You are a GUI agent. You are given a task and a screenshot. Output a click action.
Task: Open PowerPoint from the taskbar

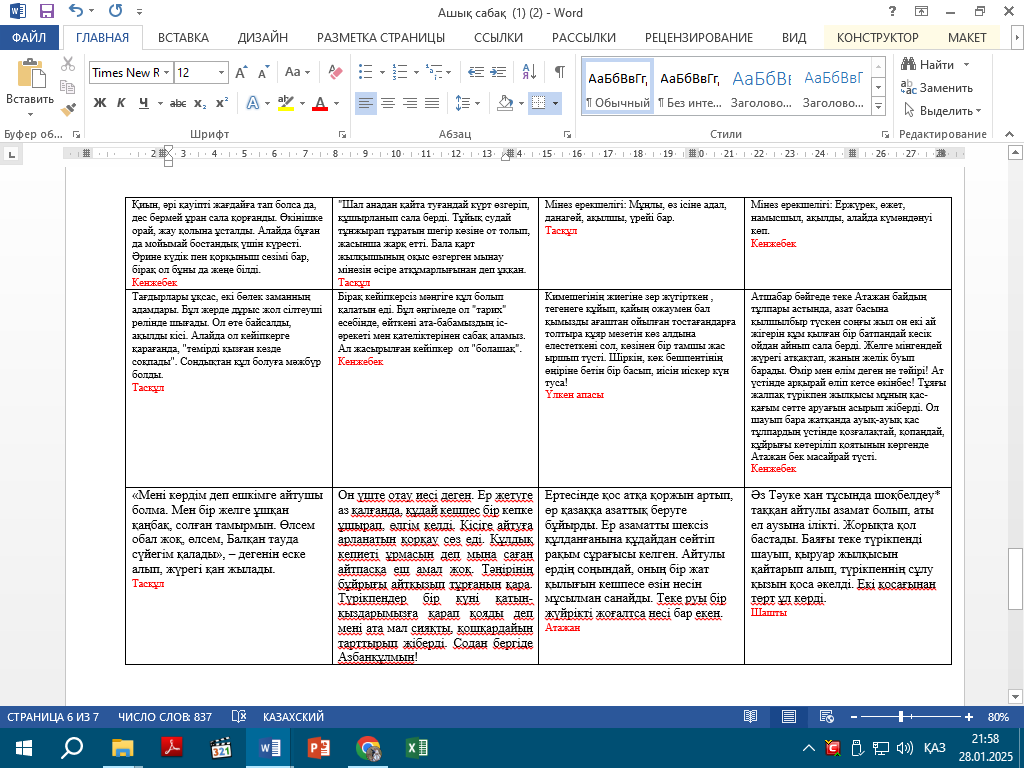[x=319, y=747]
